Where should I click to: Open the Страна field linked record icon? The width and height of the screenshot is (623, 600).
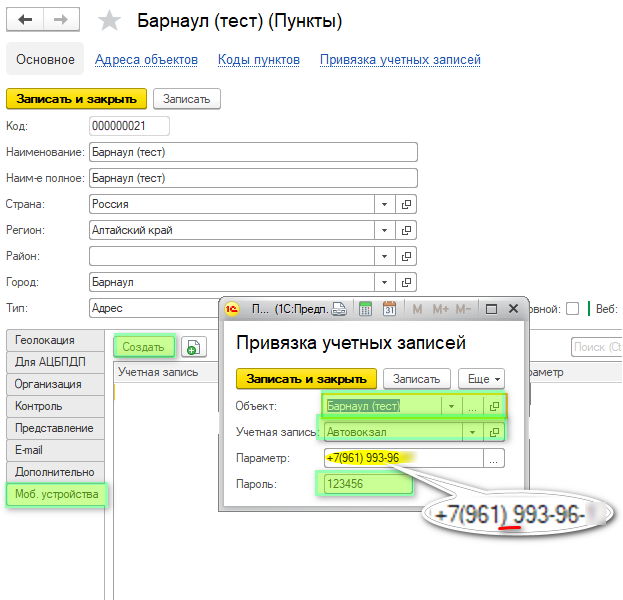406,204
